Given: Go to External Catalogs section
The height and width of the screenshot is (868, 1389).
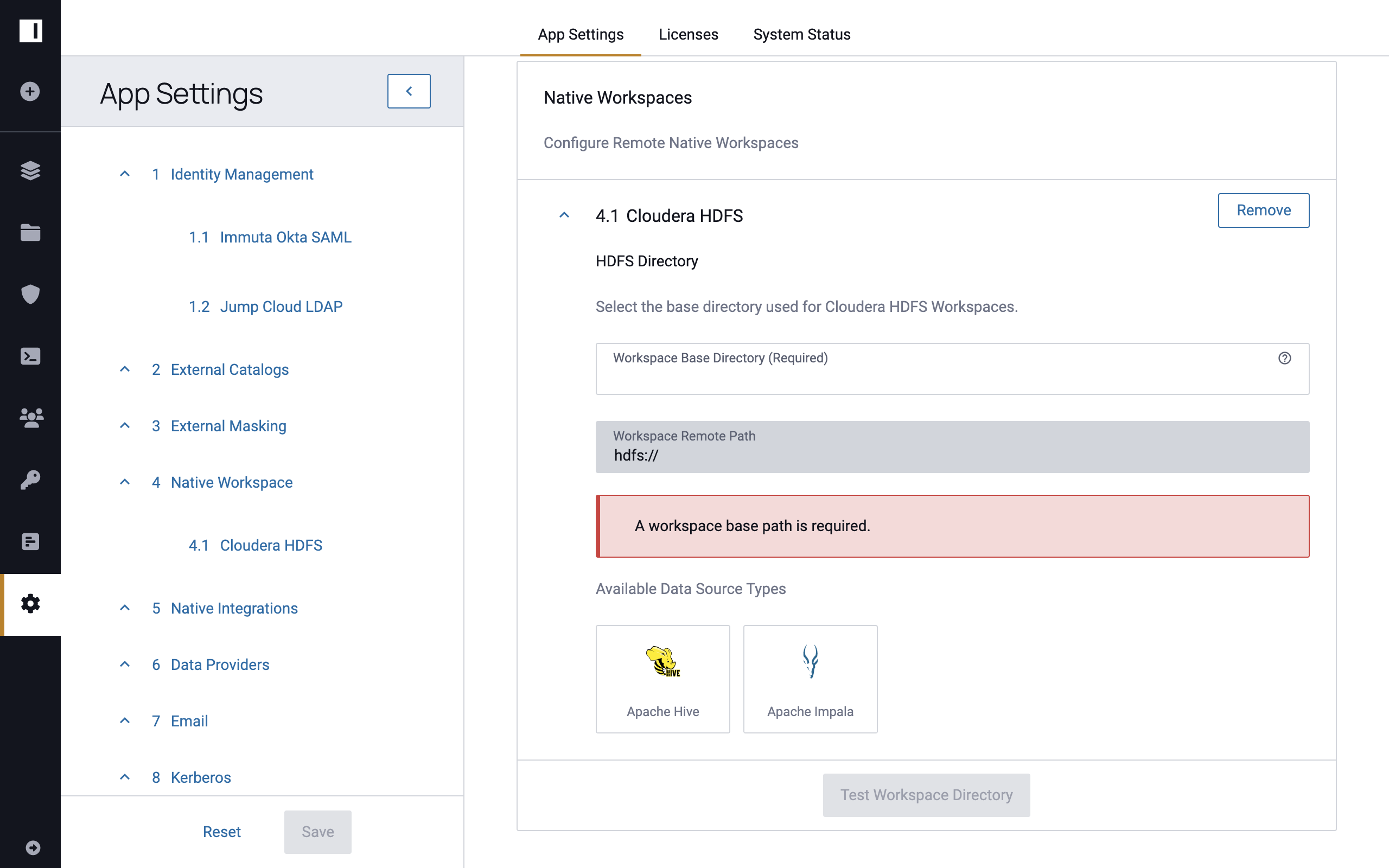Looking at the screenshot, I should 220,369.
